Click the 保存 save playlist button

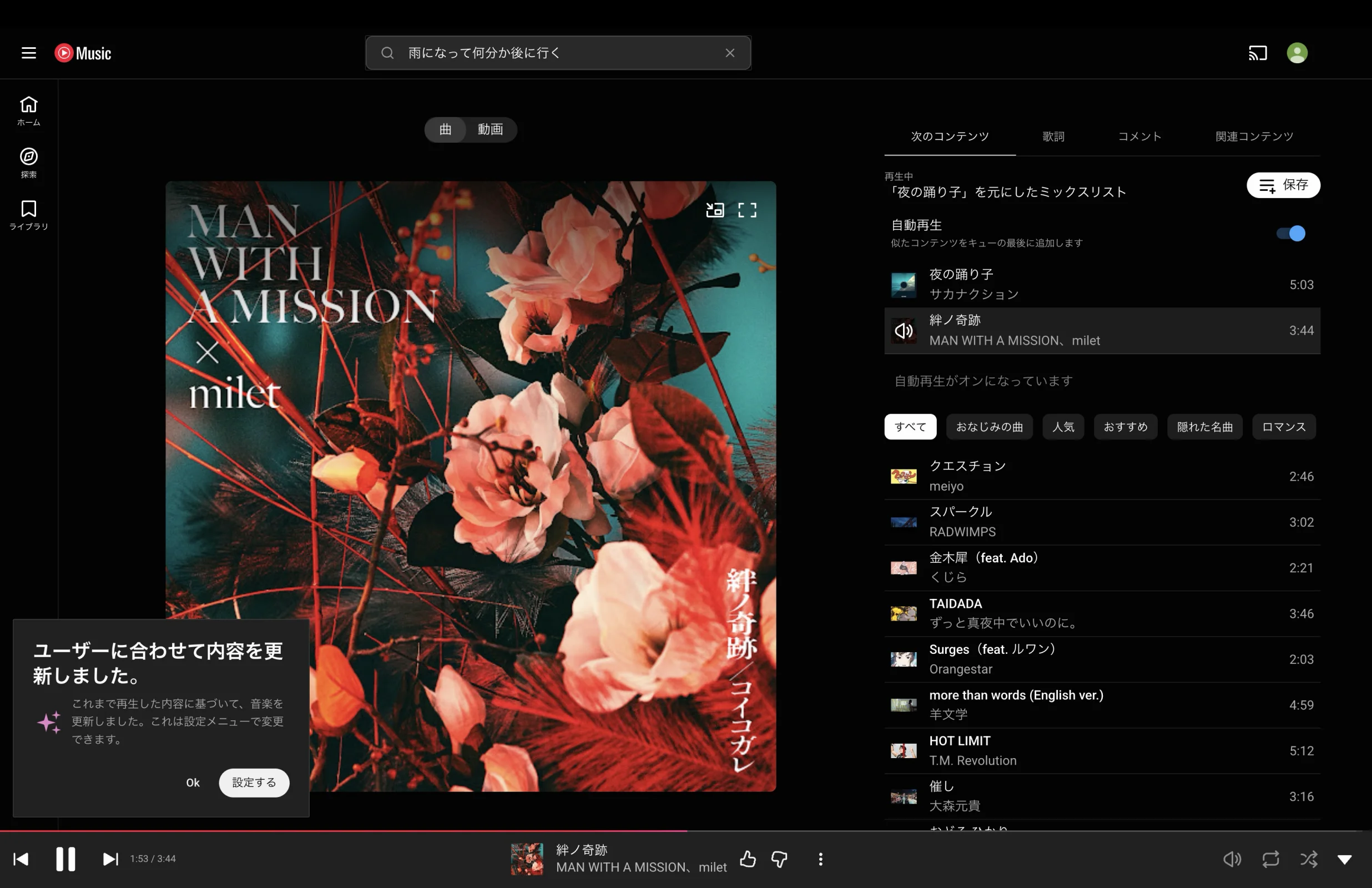(x=1283, y=185)
